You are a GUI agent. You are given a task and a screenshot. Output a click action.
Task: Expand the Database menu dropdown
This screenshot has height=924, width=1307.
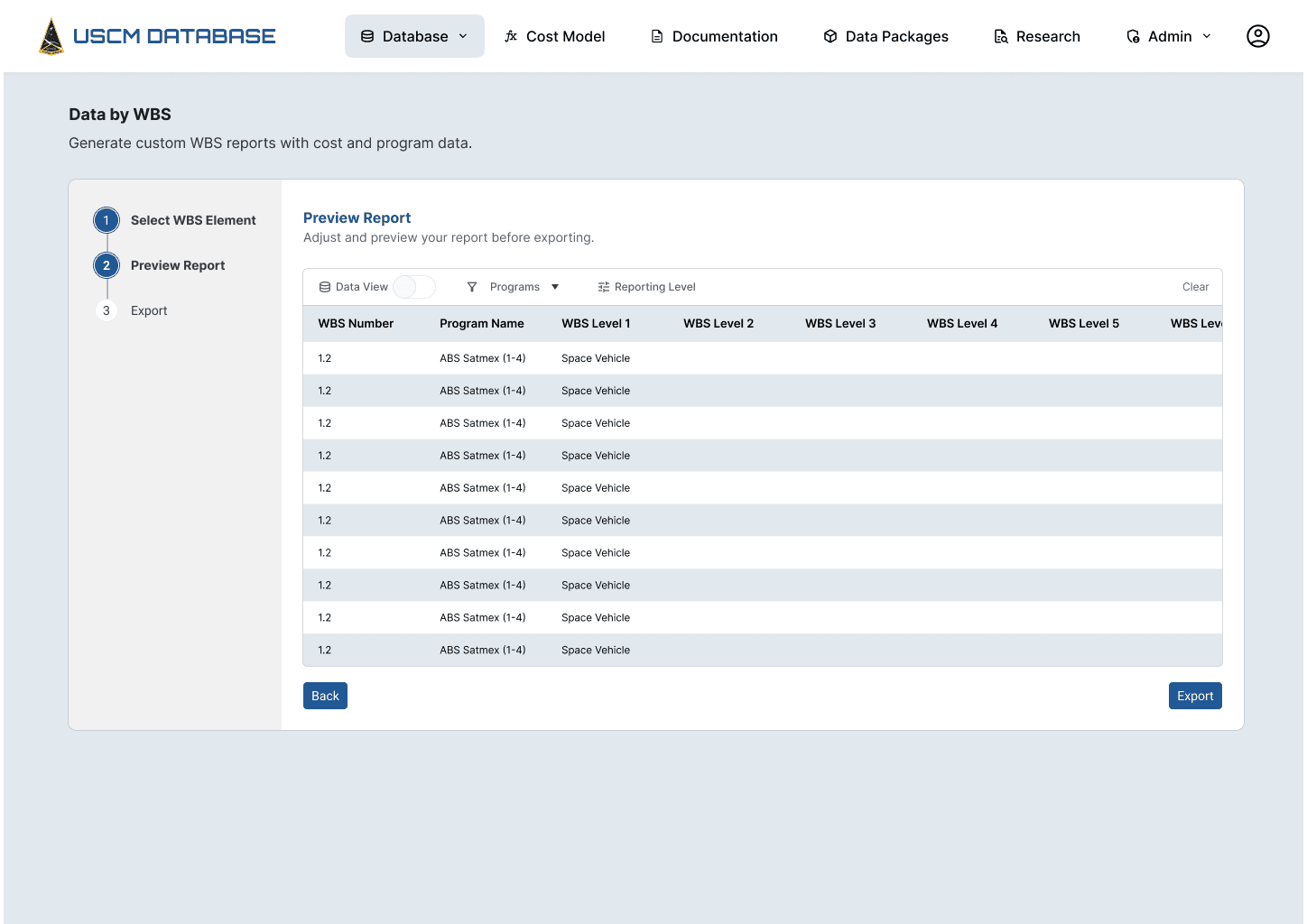click(x=414, y=36)
